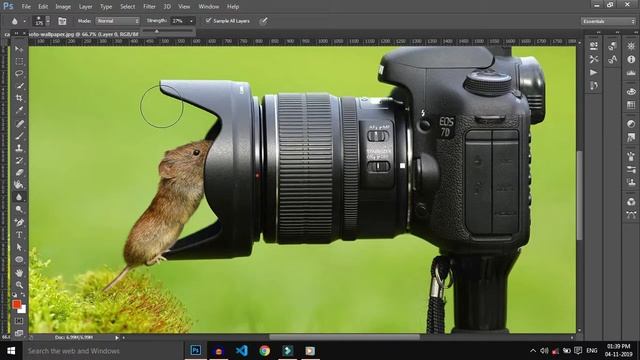Select the Clone Stamp tool

[19, 148]
